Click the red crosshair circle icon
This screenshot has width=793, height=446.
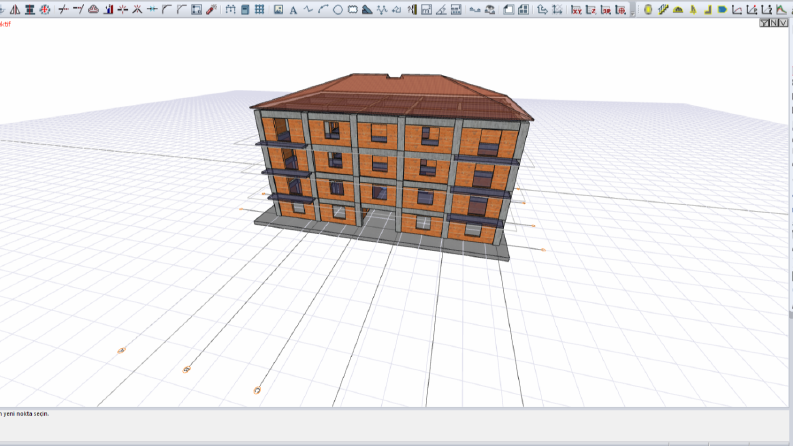(45, 9)
